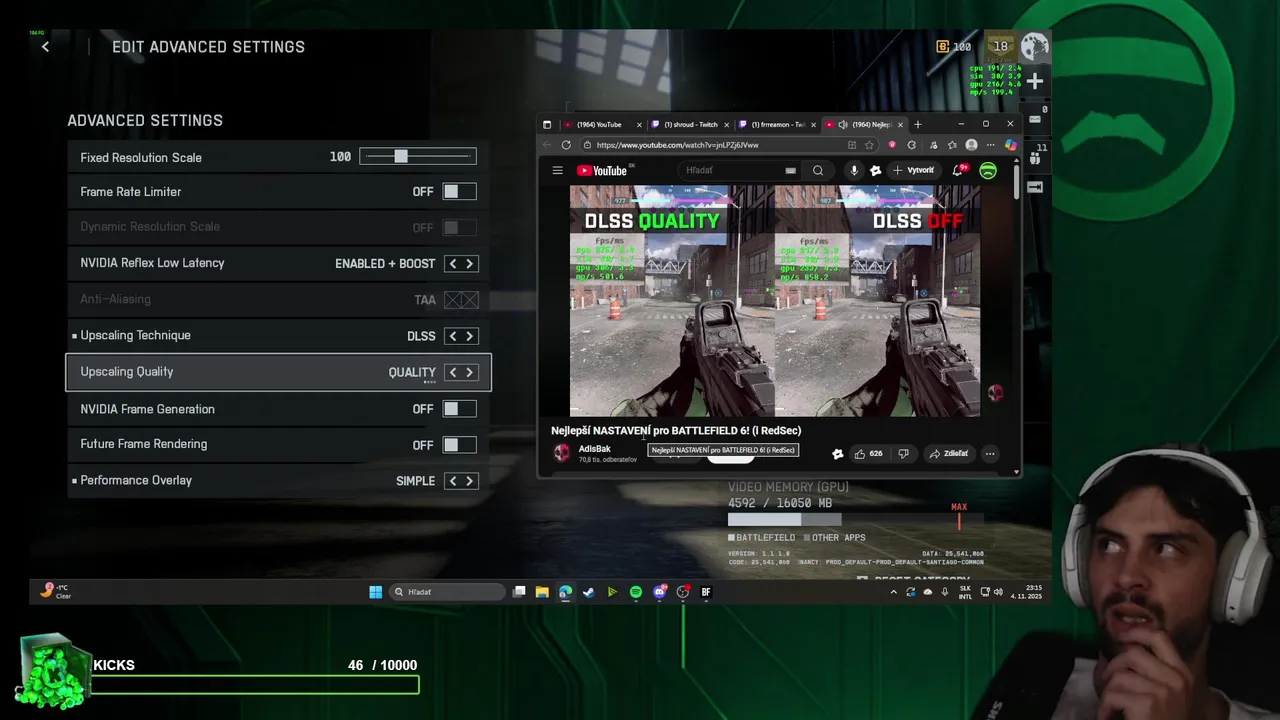Open browser tab actions menu icon

(547, 125)
